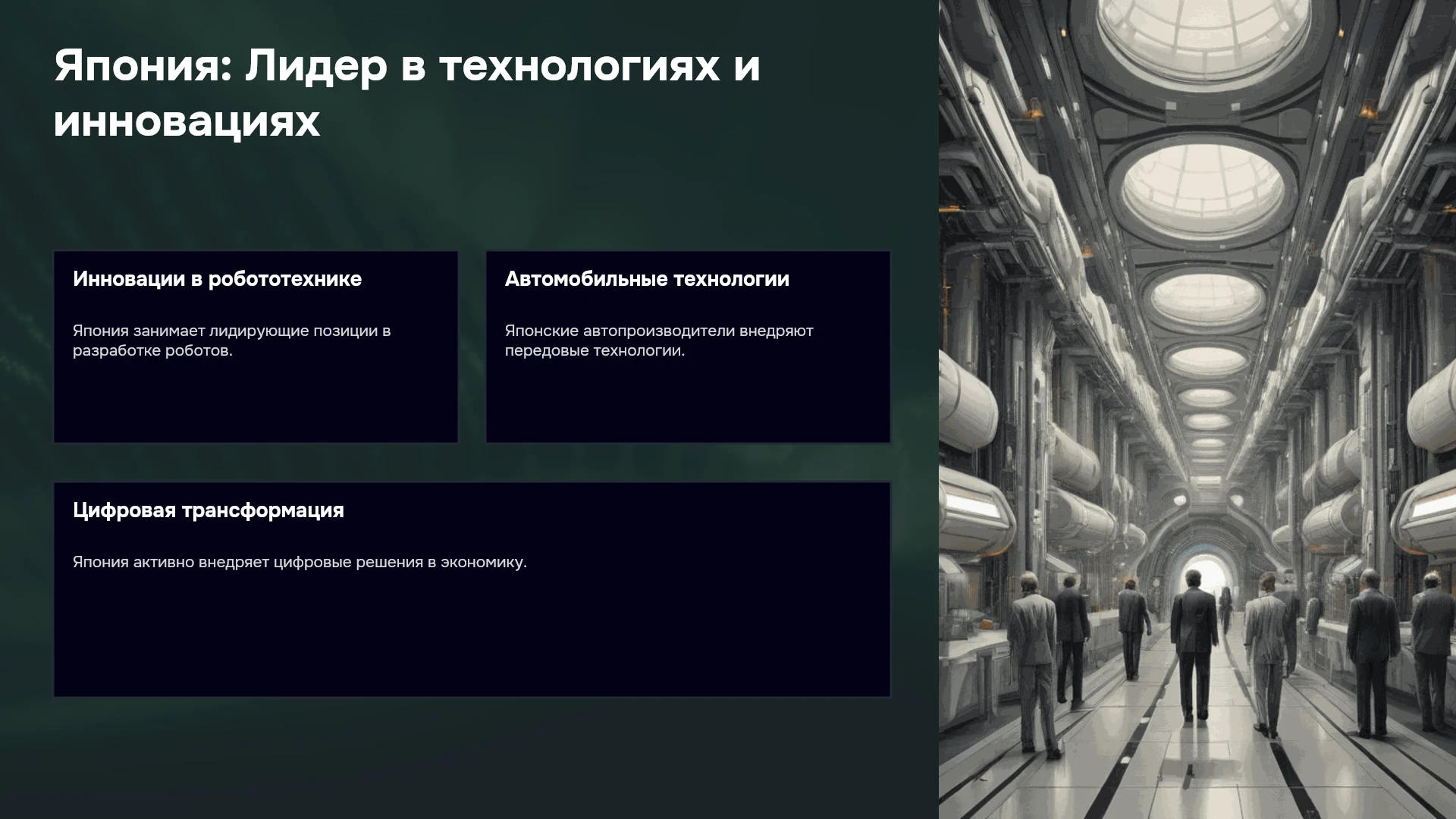Image resolution: width=1456 pixels, height=819 pixels.
Task: Select the empty lower area of the digital transformation card
Action: click(472, 633)
